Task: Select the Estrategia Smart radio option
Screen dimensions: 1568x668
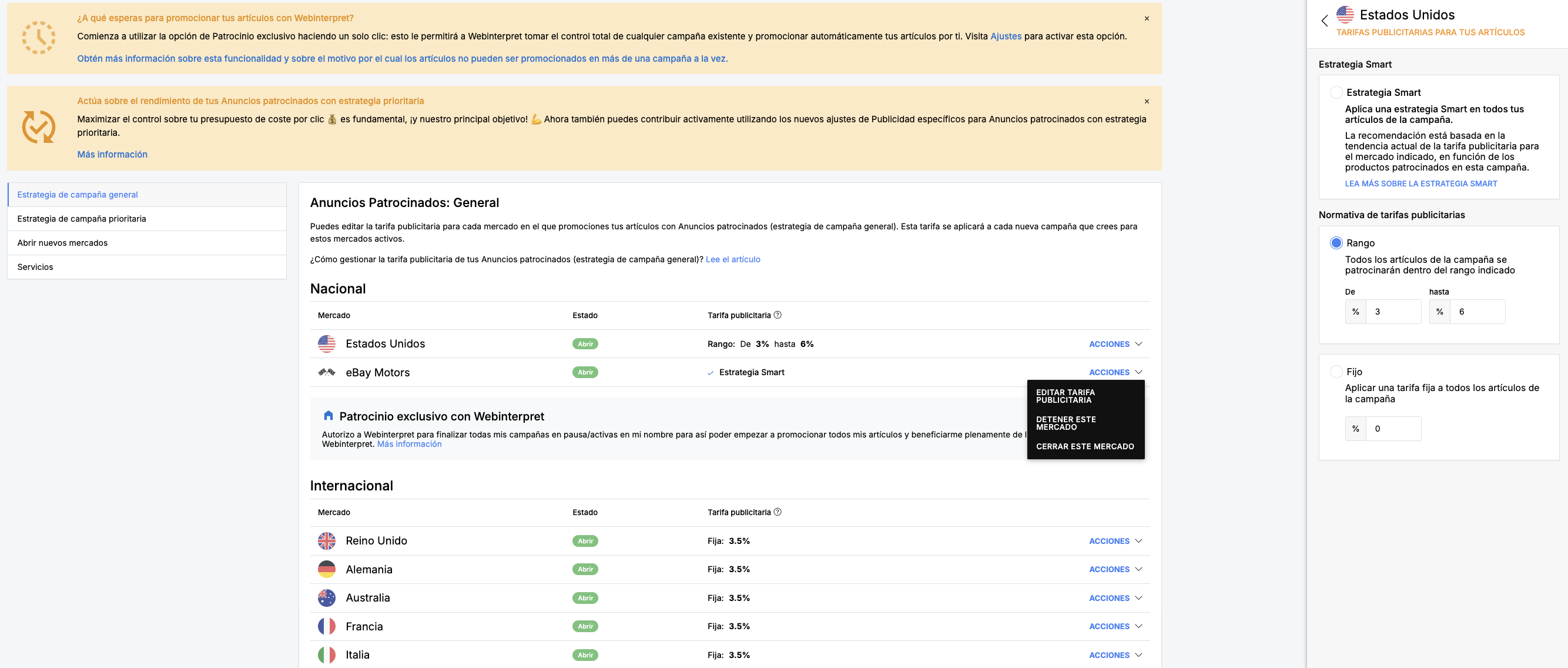Action: (1335, 92)
